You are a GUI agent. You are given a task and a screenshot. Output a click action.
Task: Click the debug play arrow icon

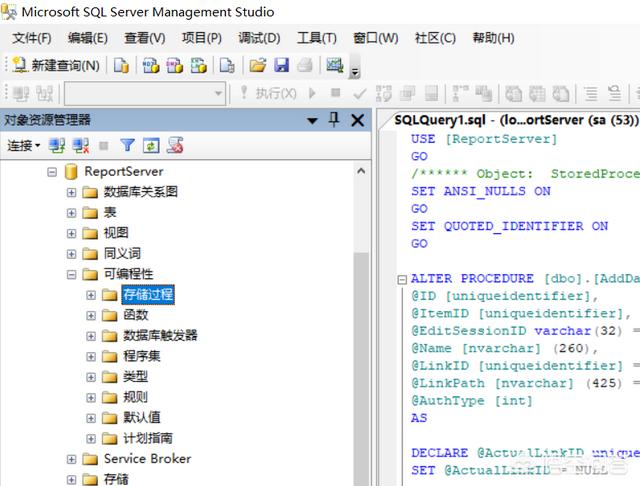click(312, 93)
